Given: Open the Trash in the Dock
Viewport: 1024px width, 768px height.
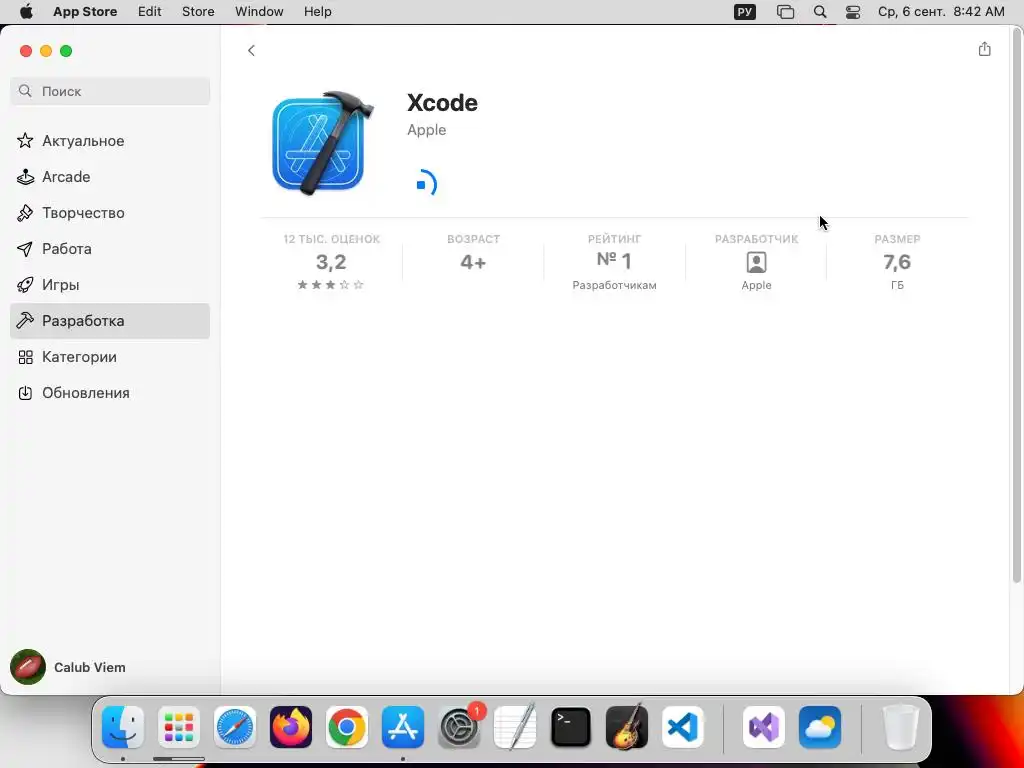Looking at the screenshot, I should tap(901, 727).
